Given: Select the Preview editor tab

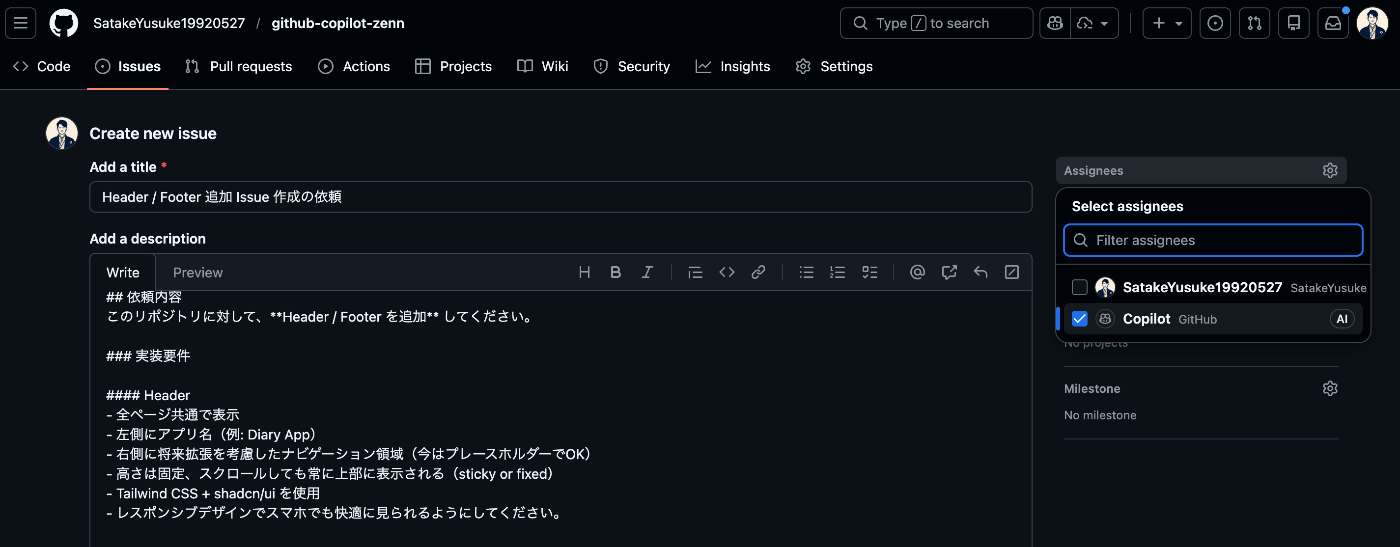Looking at the screenshot, I should tap(198, 272).
